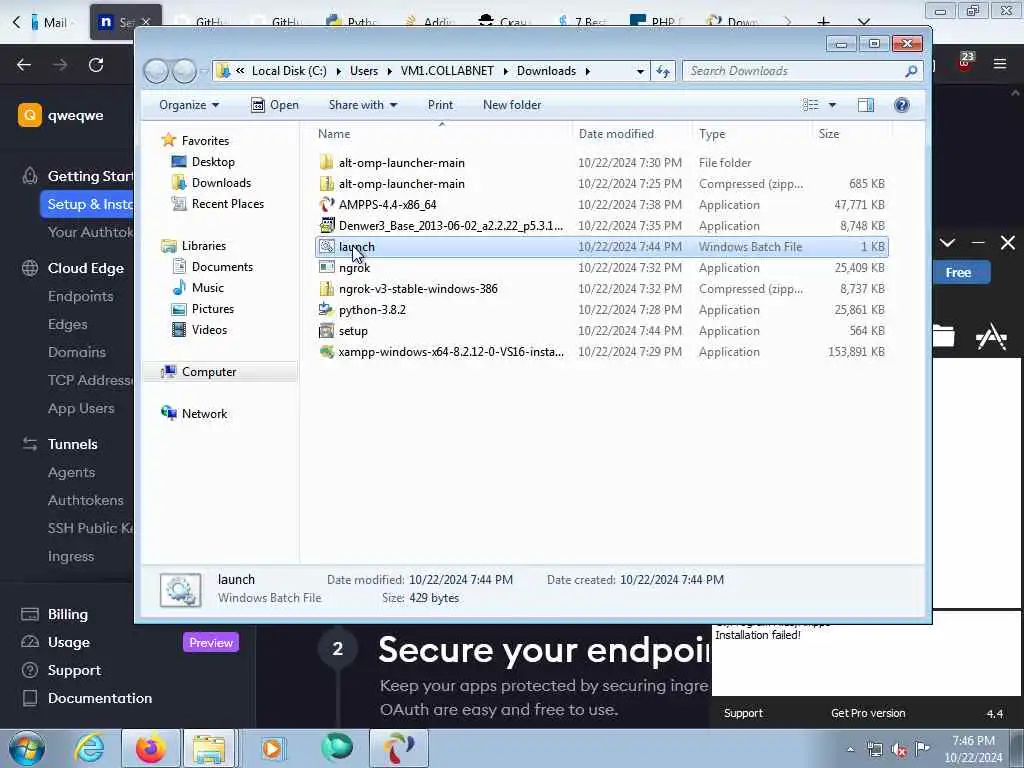
Task: Click Support in ngrok sidebar
Action: pos(74,671)
